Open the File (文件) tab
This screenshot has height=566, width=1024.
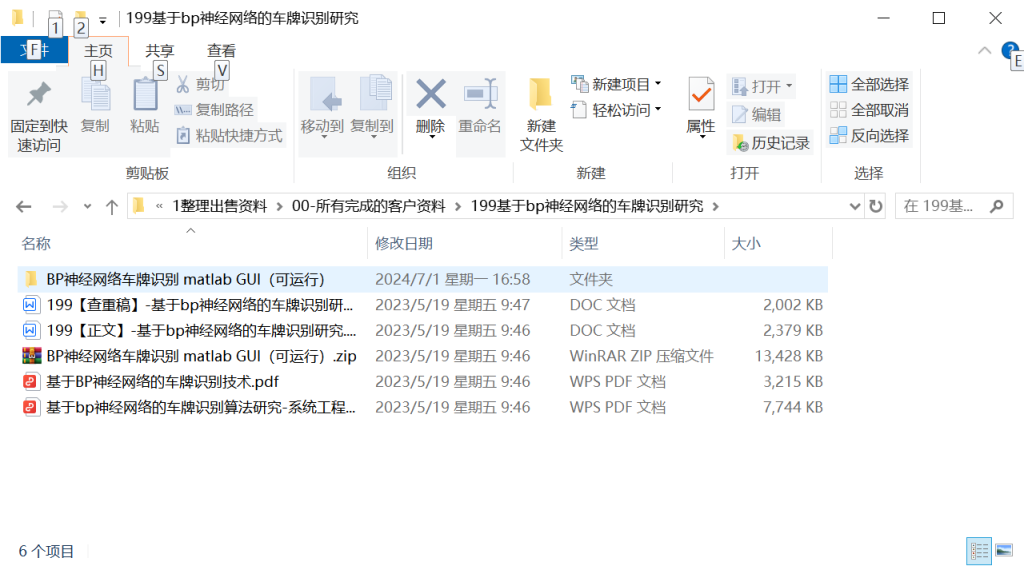[35, 50]
